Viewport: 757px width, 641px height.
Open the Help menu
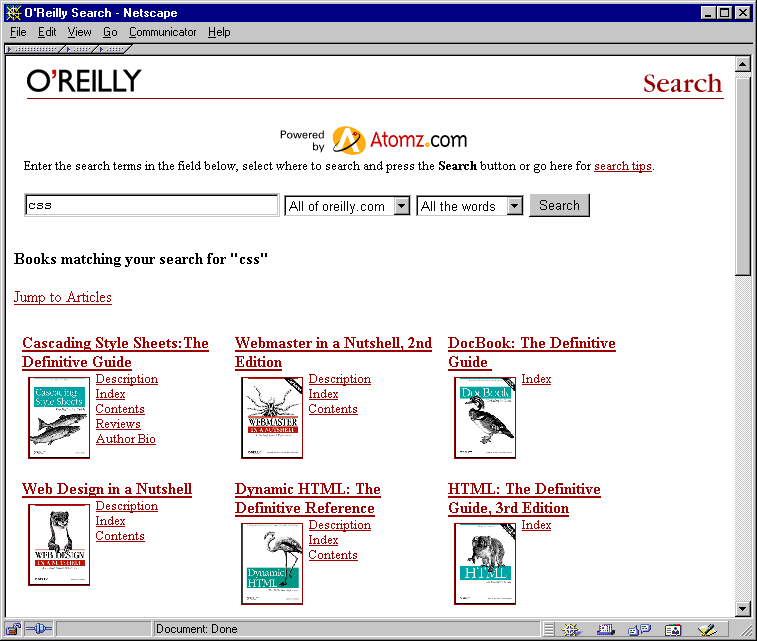point(219,32)
